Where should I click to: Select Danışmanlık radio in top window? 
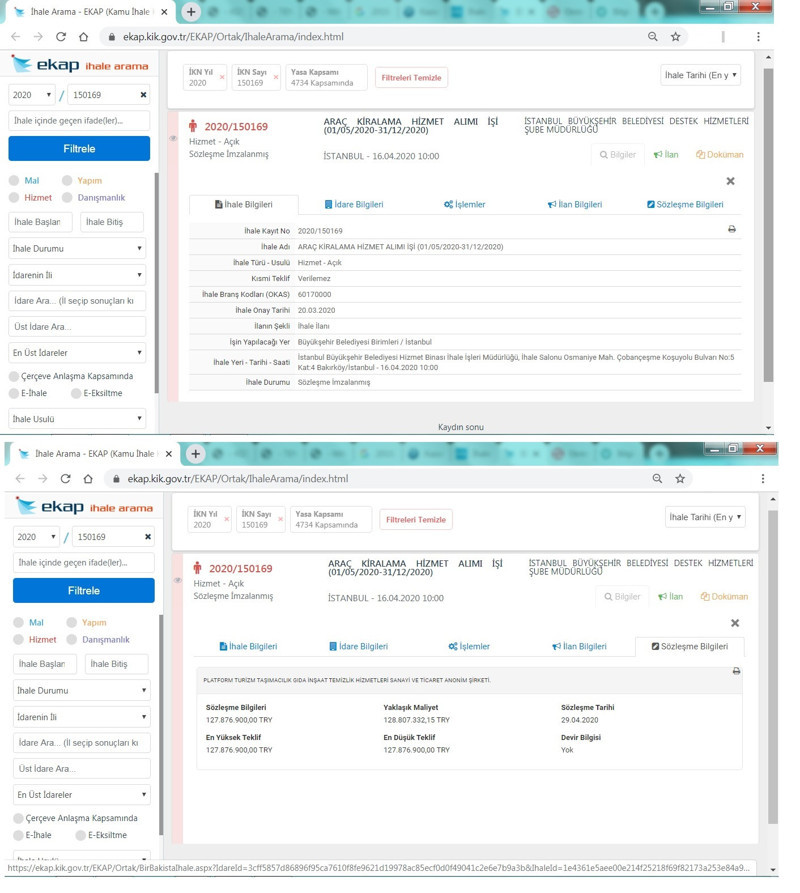click(67, 198)
